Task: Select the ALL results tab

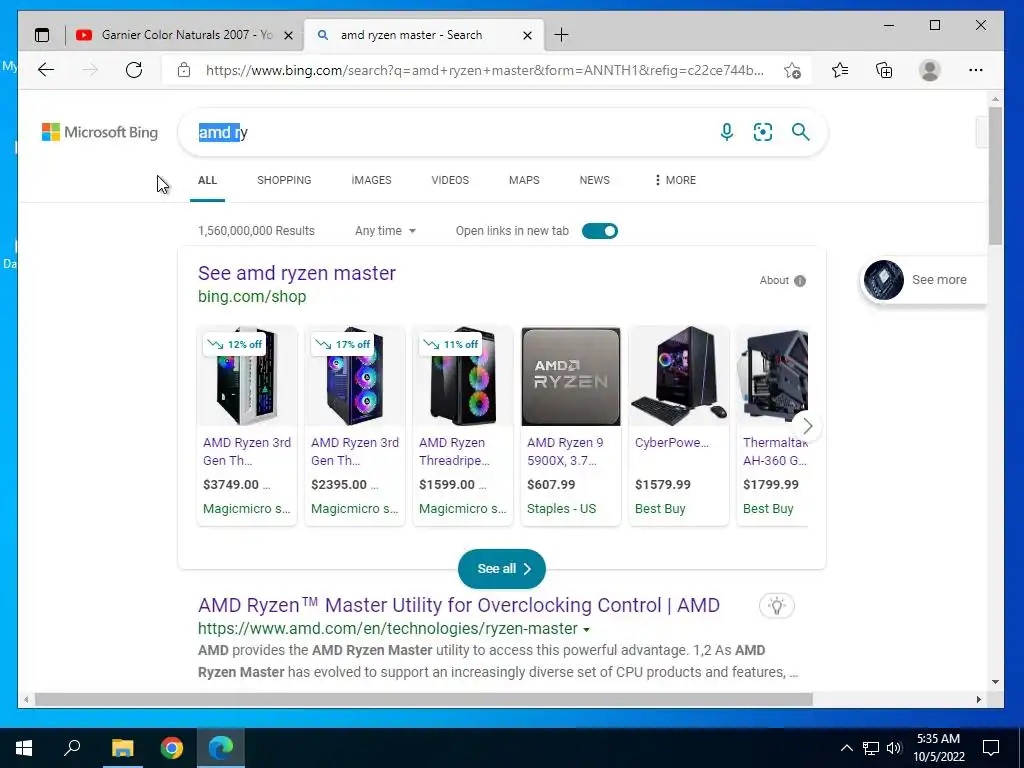Action: pos(207,180)
